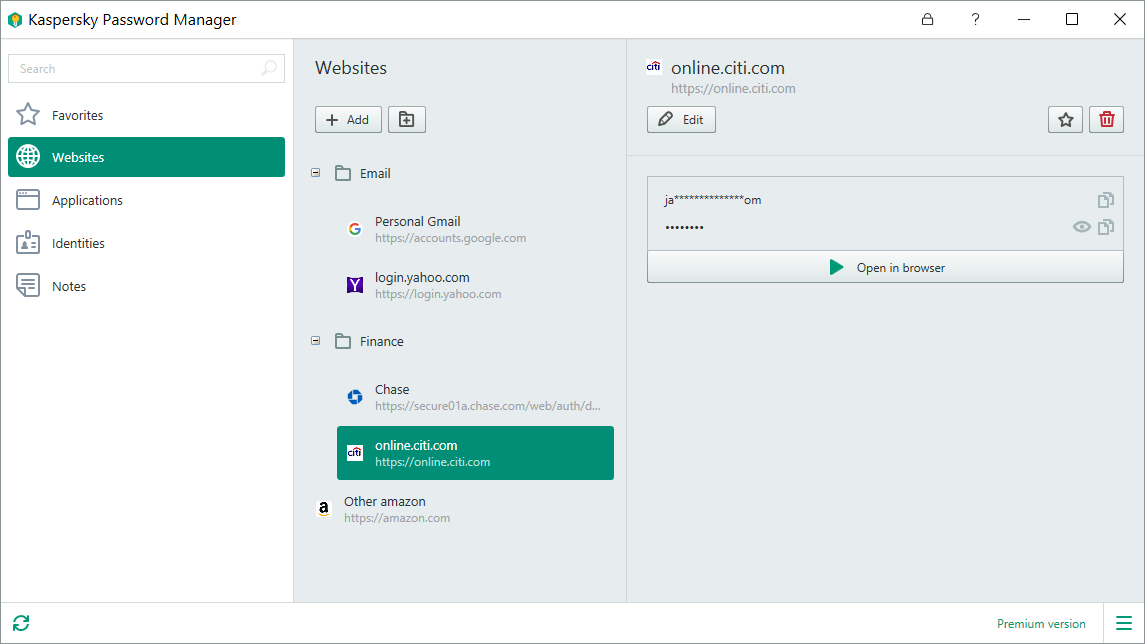This screenshot has width=1145, height=644.
Task: Click the Add button
Action: (348, 120)
